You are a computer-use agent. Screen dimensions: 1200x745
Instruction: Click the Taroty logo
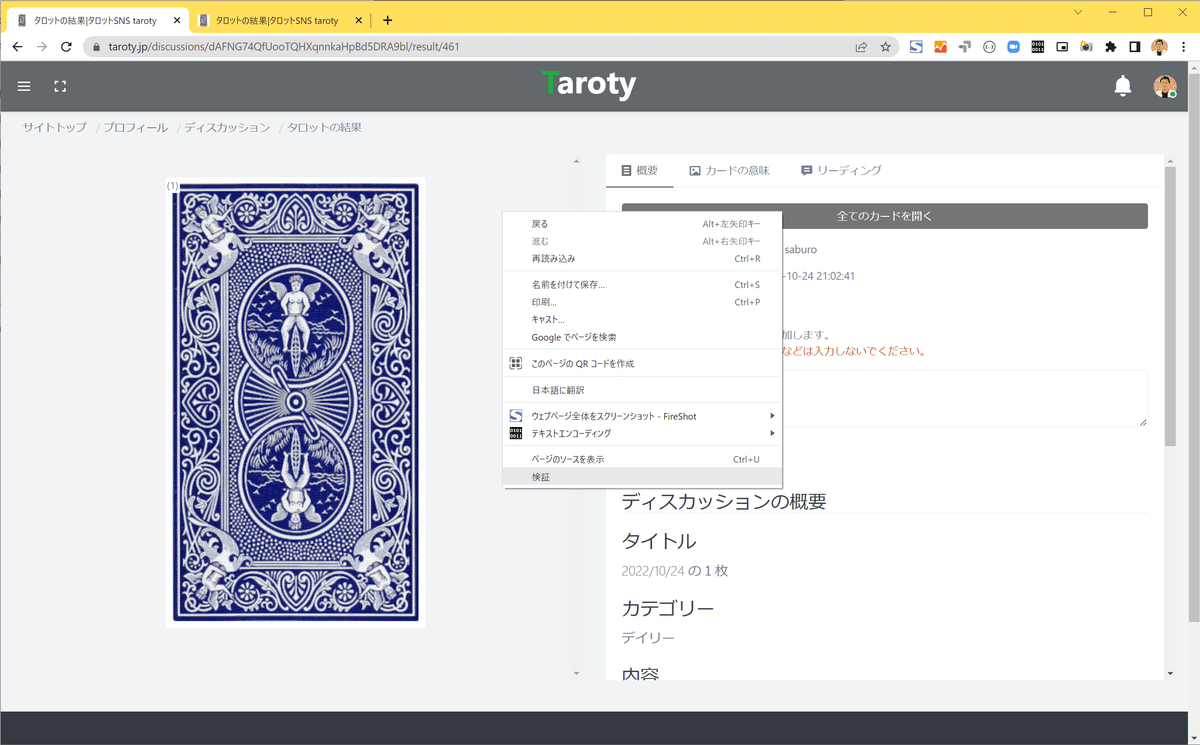(x=588, y=85)
